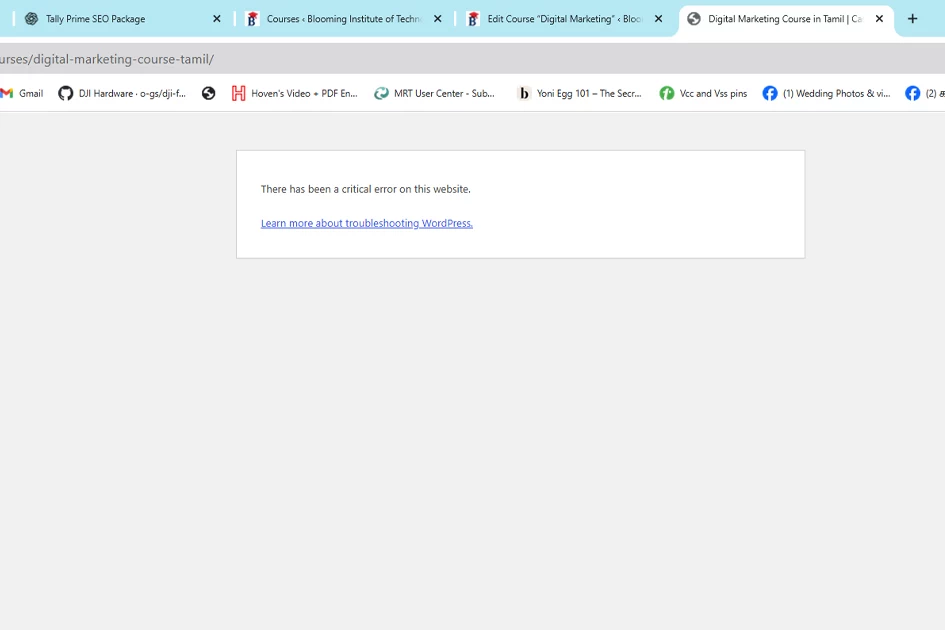Open the Vcc and Vss pins bookmark

pyautogui.click(x=703, y=93)
